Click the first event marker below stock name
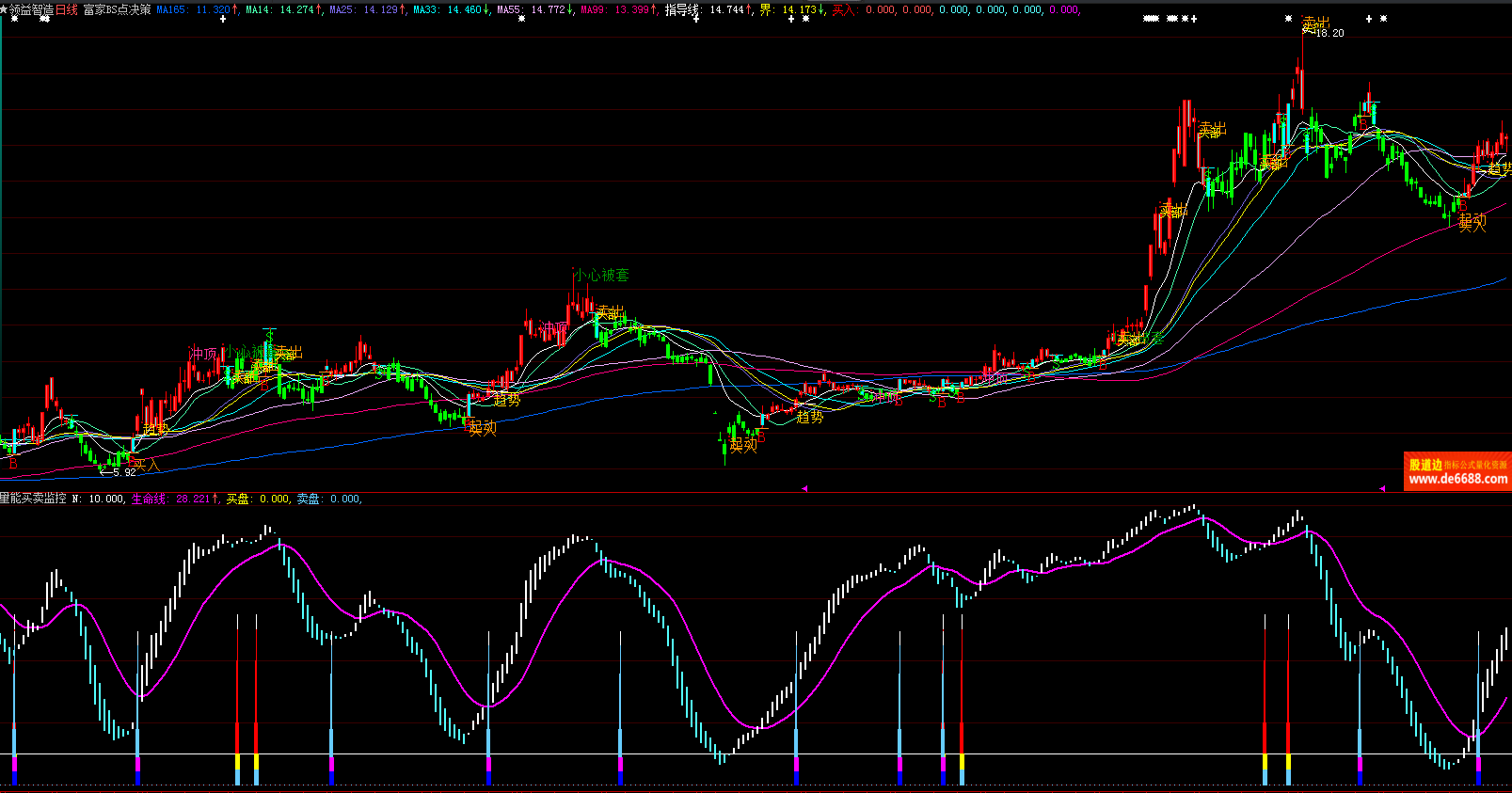Image resolution: width=1512 pixels, height=793 pixels. click(15, 19)
